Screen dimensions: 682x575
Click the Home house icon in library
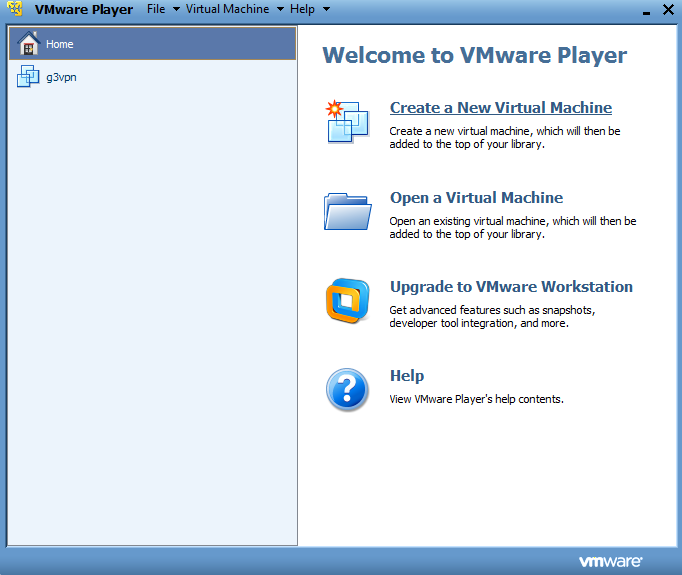[29, 44]
